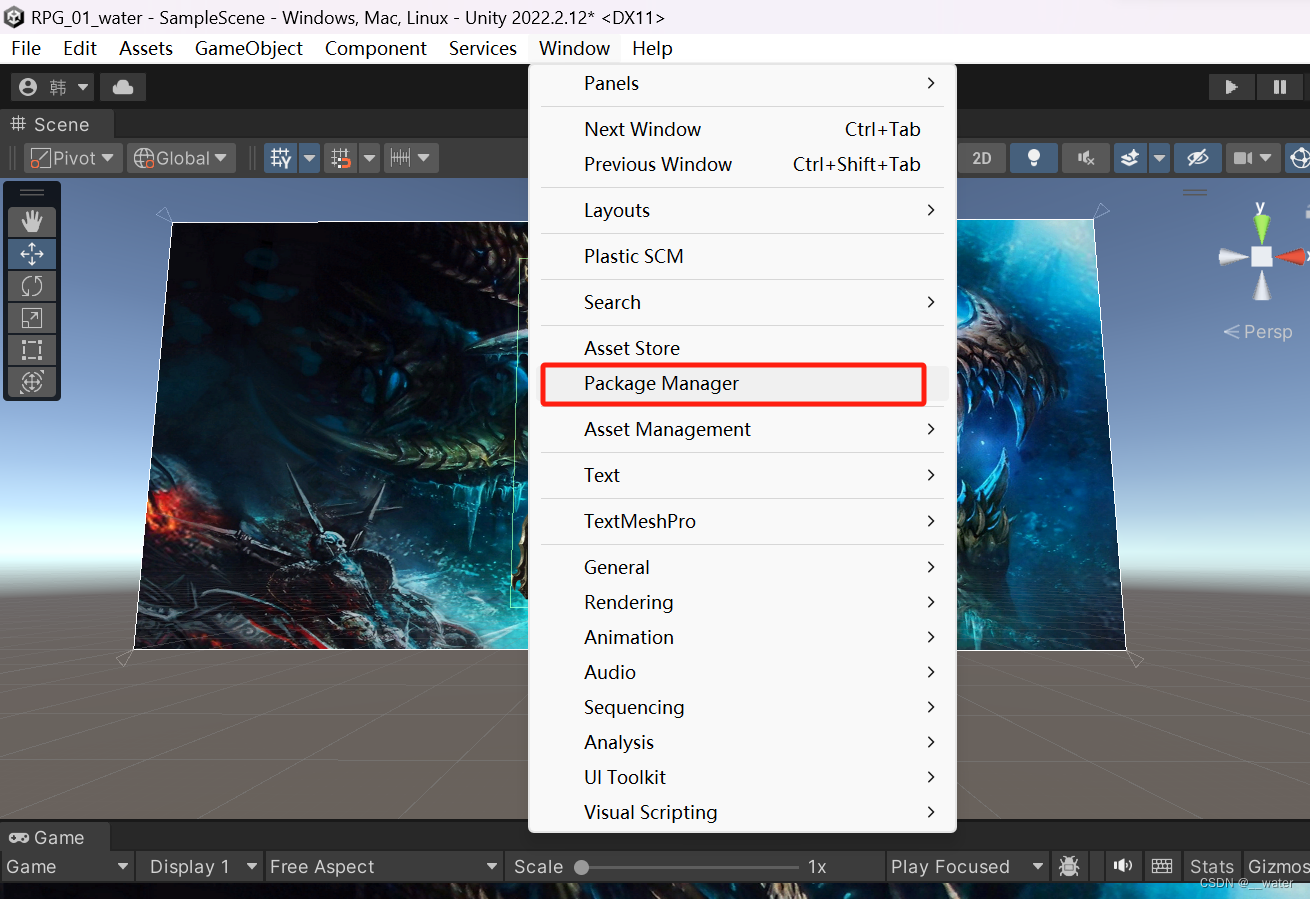This screenshot has height=899, width=1310.
Task: Open the Pivot handle position dropdown
Action: 74,158
